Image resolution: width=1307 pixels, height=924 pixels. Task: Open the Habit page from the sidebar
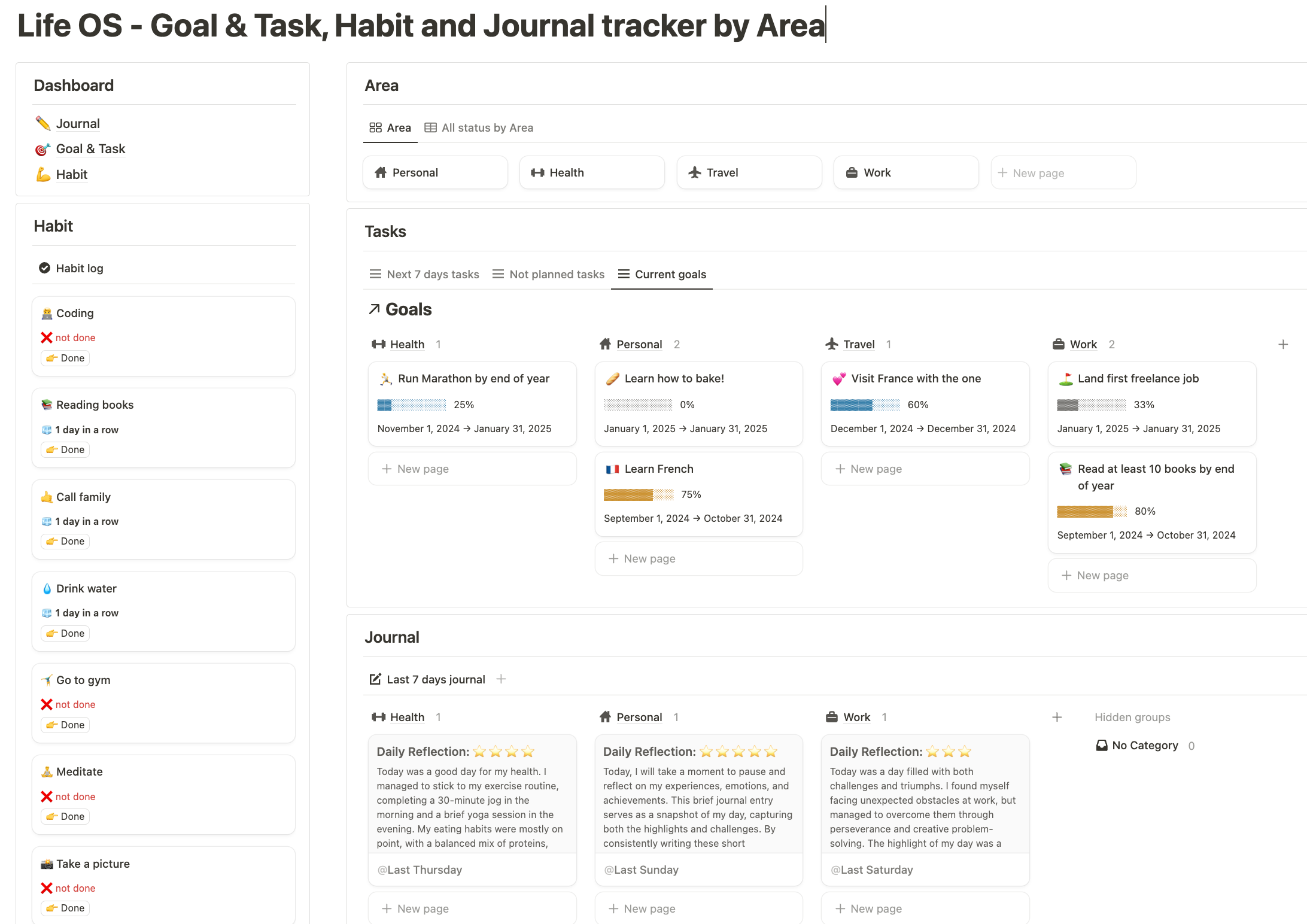click(72, 174)
